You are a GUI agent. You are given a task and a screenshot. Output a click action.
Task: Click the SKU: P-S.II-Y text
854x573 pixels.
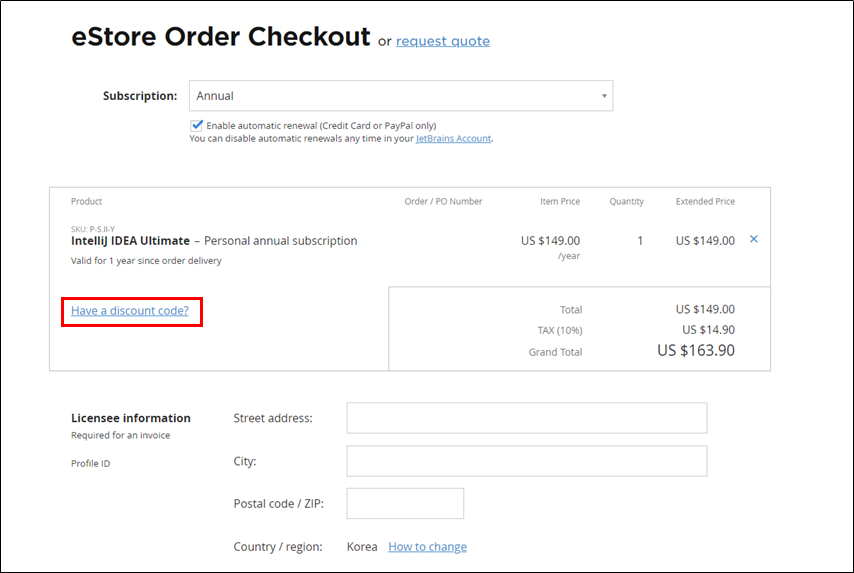(93, 229)
